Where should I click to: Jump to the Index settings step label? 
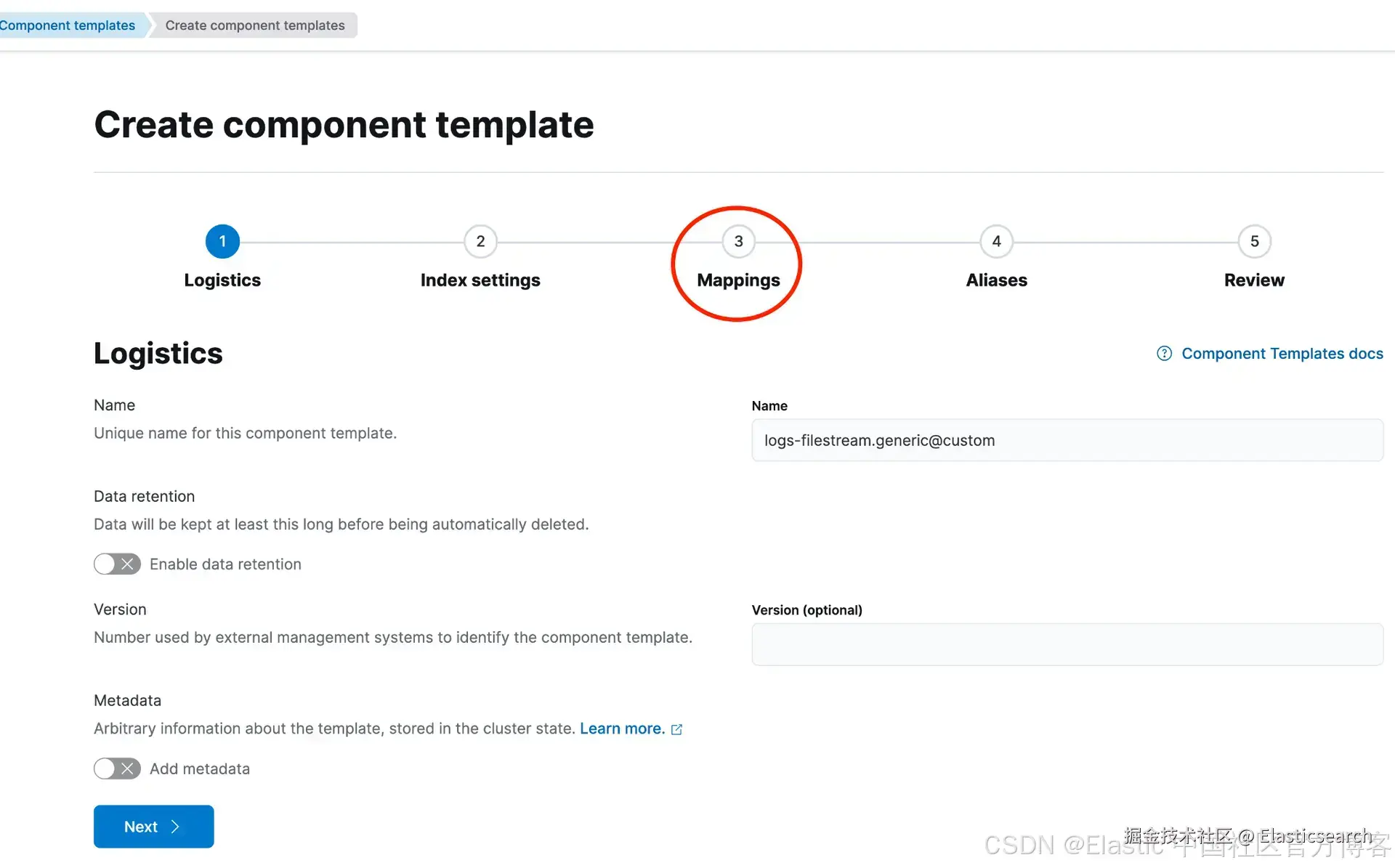tap(480, 280)
